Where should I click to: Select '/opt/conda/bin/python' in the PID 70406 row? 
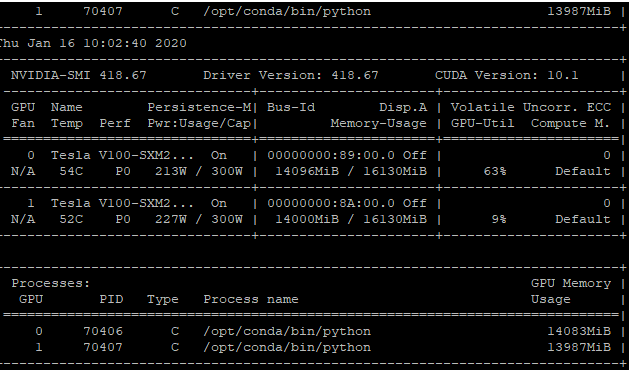coord(287,331)
